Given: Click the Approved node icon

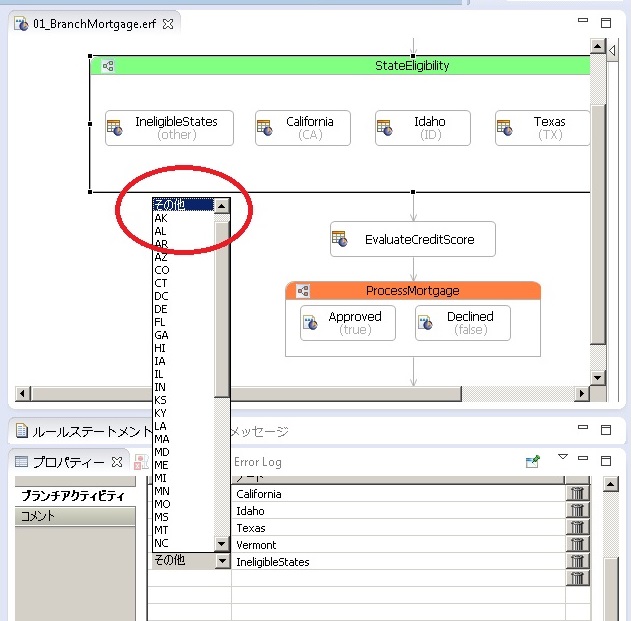Looking at the screenshot, I should 310,322.
